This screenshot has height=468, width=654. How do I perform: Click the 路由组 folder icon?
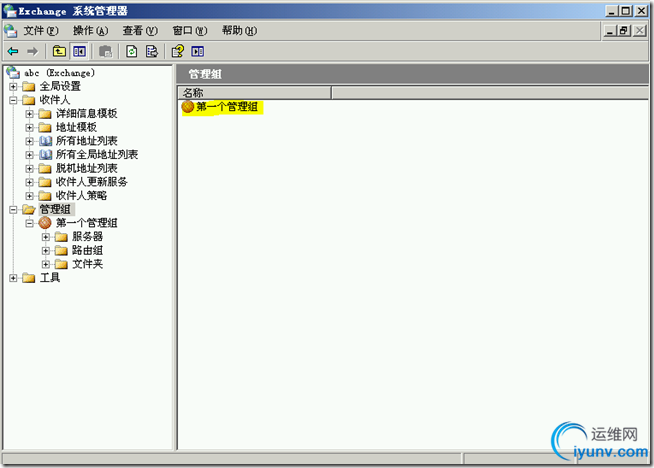click(61, 251)
